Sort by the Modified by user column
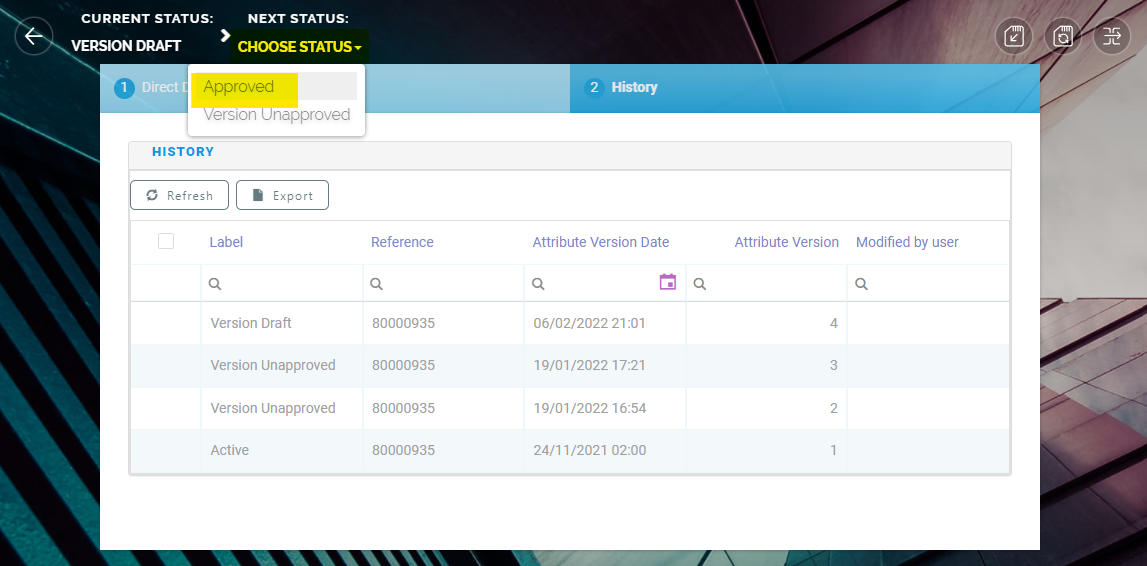Screen dimensions: 1147x566 click(907, 242)
